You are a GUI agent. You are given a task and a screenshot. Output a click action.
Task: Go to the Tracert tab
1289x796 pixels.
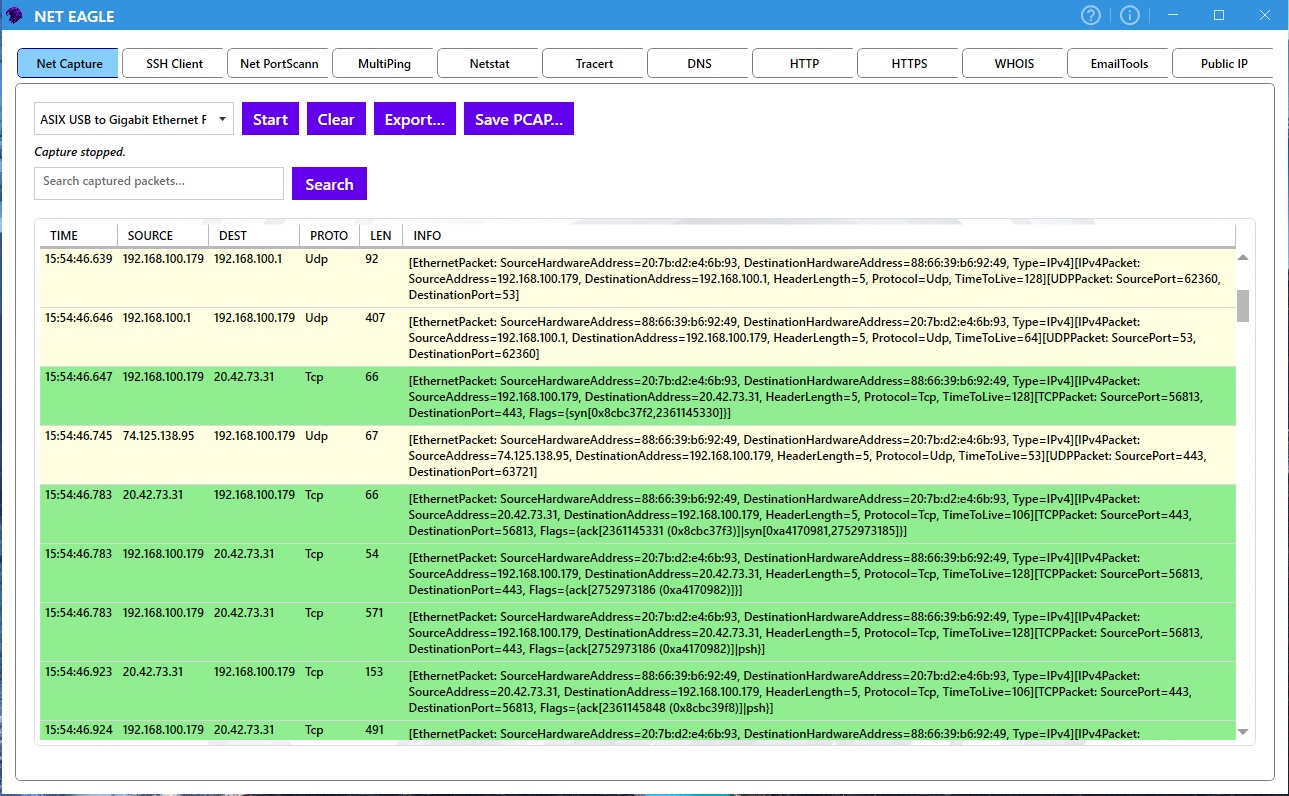tap(594, 63)
